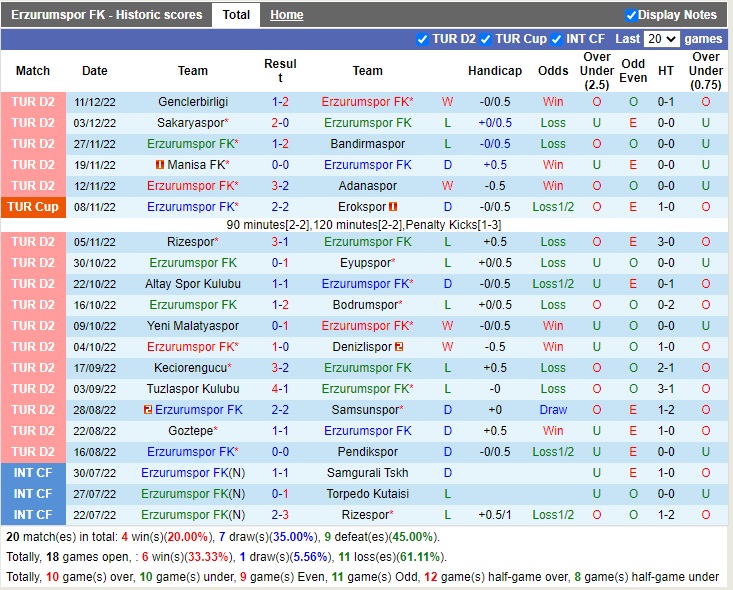Open the Sakaryaspor team page
The height and width of the screenshot is (590, 733).
[x=191, y=123]
